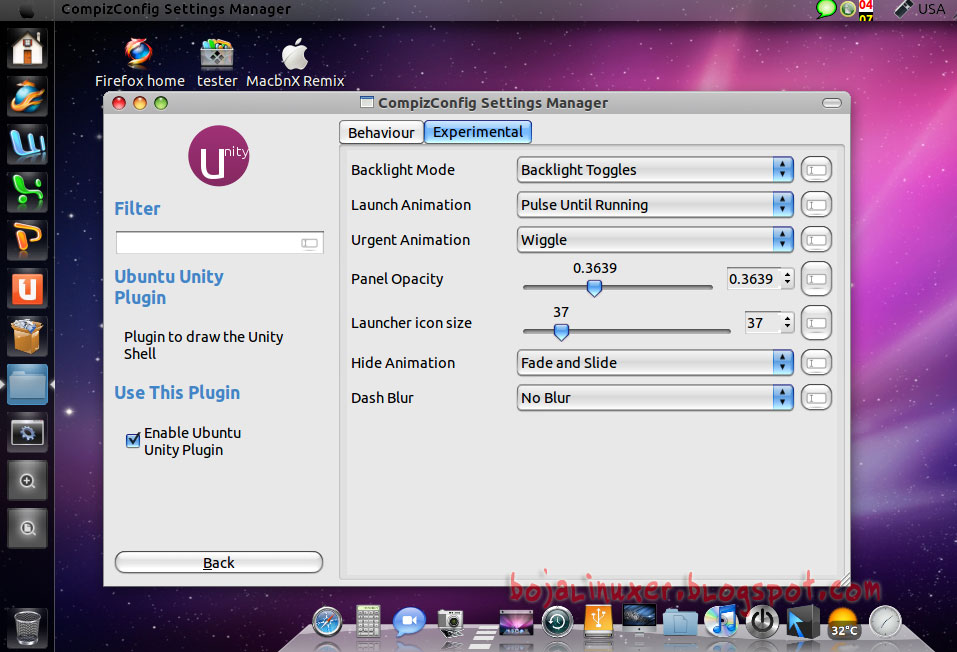Open the Impress presentation launcher icon

(x=27, y=239)
